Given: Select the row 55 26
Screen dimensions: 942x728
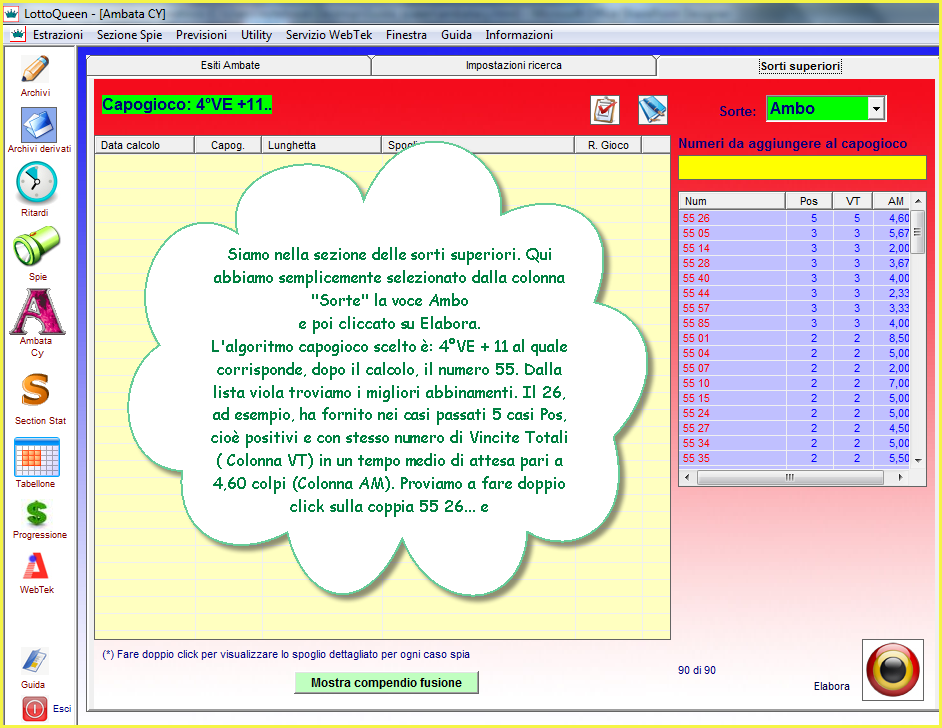Looking at the screenshot, I should pos(795,218).
